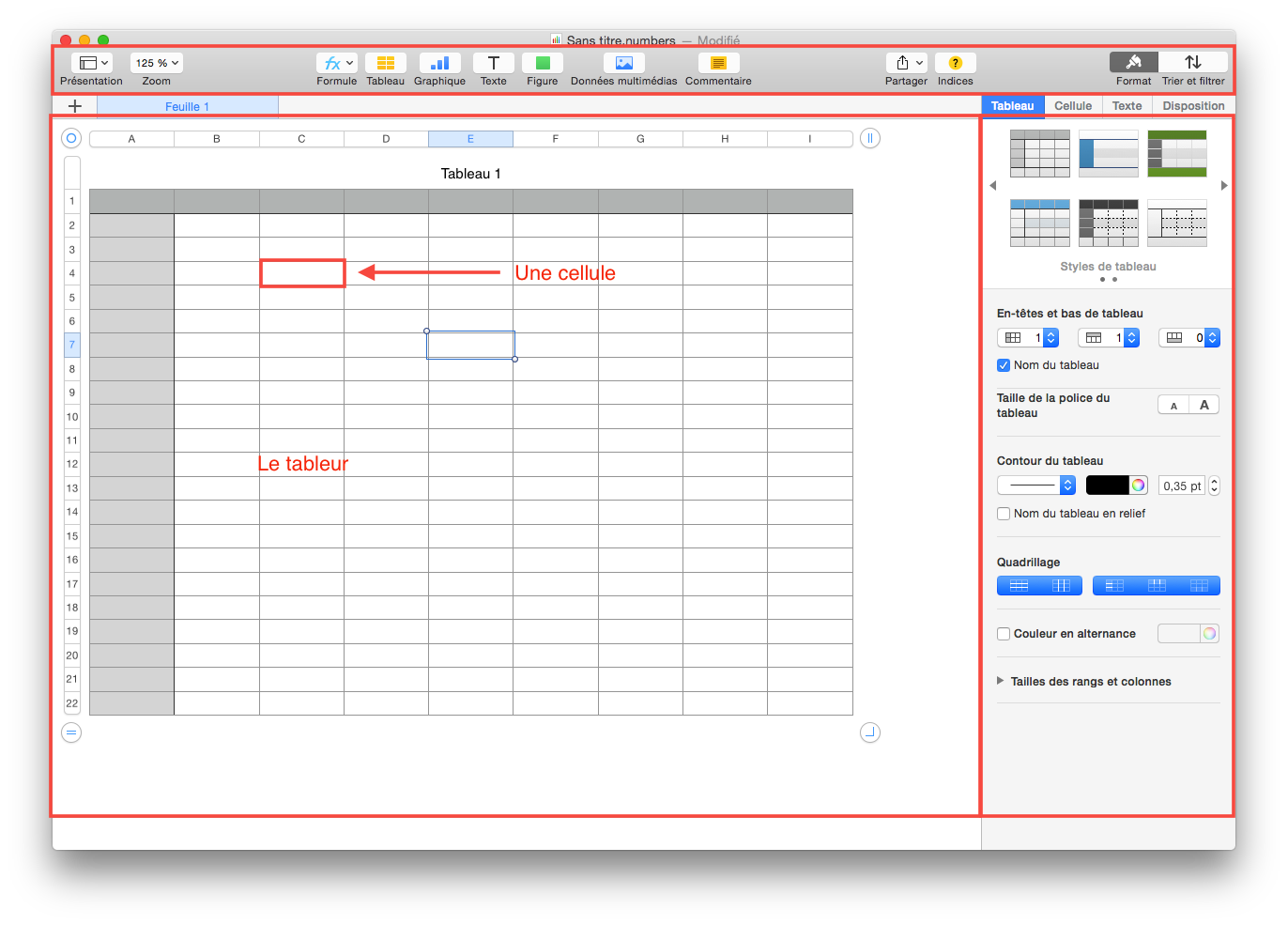Open Données multimédias picker
Viewport: 1288px width, 925px height.
coord(624,63)
